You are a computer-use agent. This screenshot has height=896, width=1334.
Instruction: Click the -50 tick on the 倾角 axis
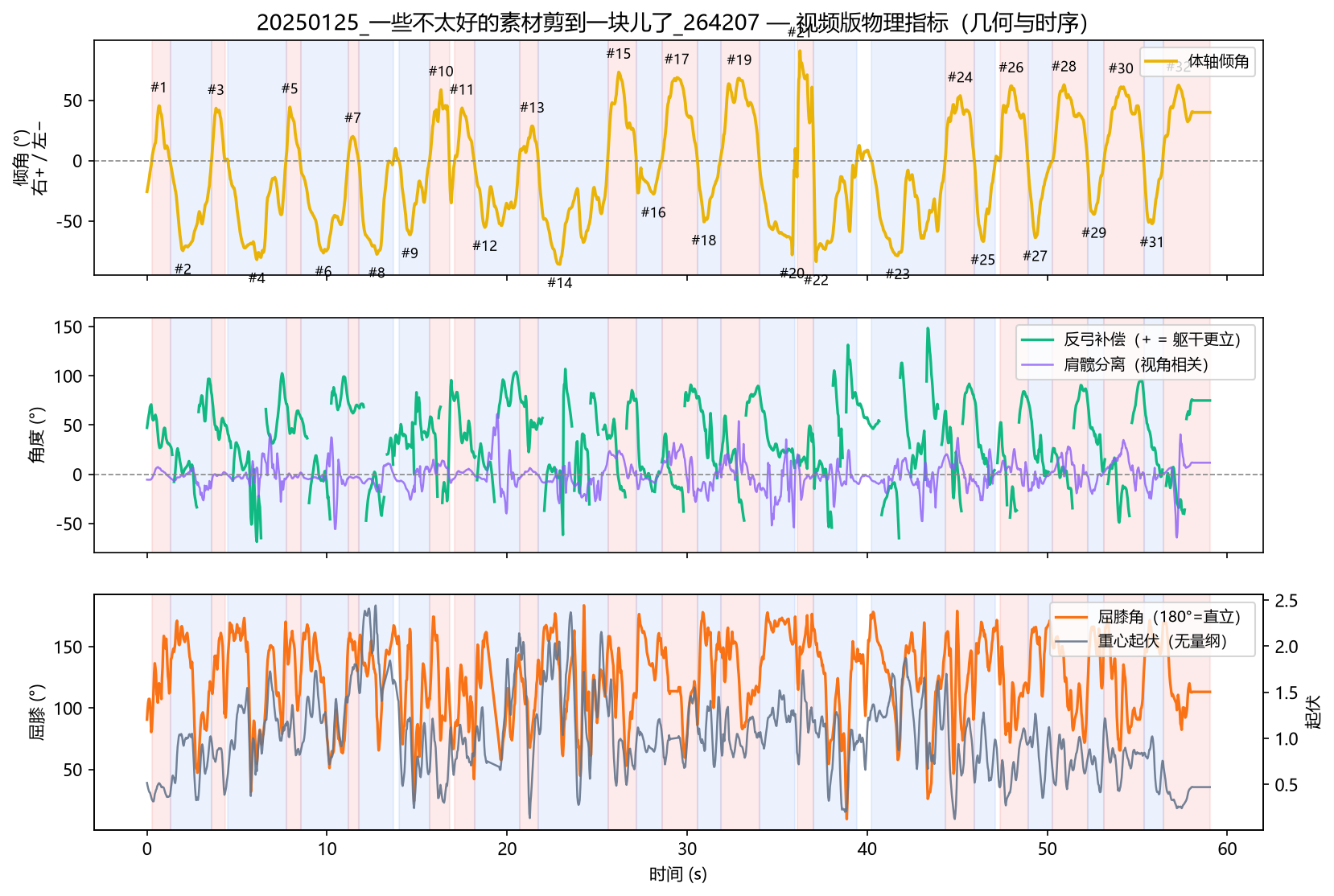click(69, 221)
